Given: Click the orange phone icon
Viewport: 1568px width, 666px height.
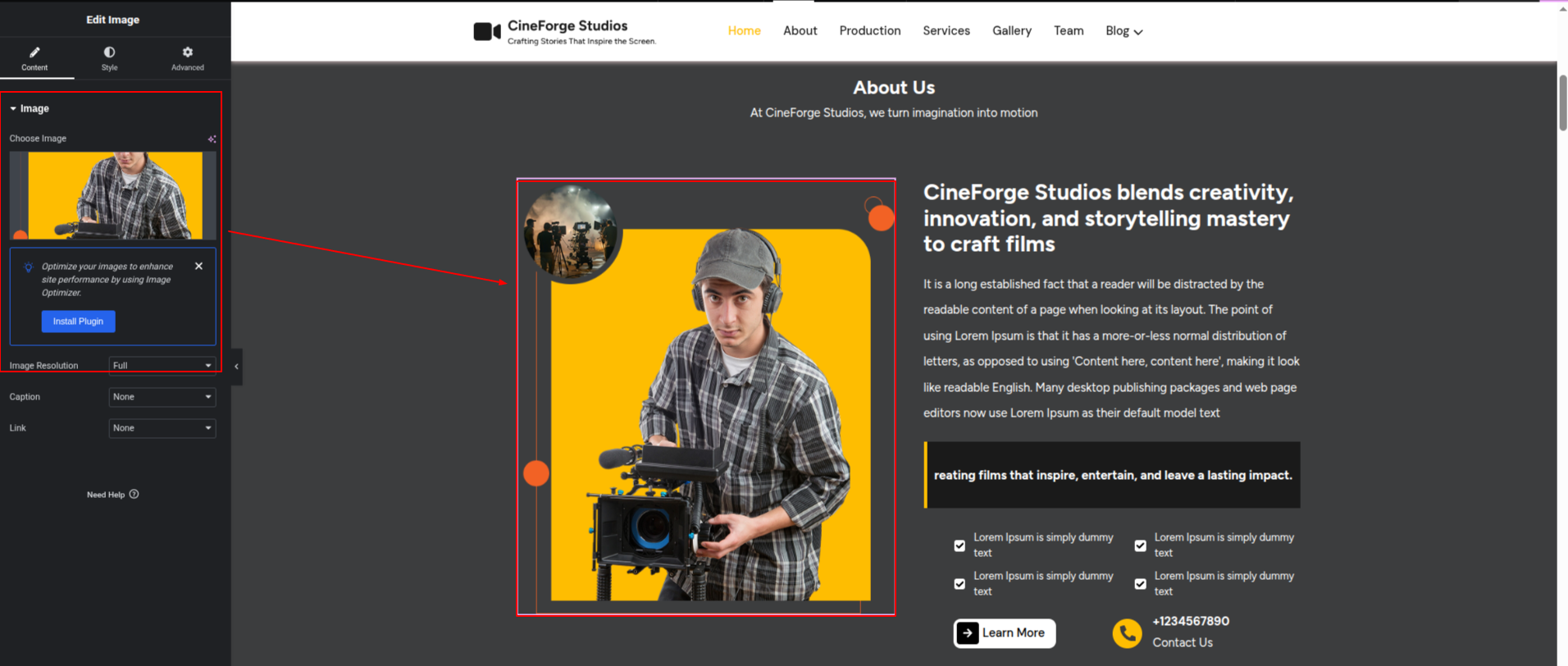Looking at the screenshot, I should coord(1127,633).
